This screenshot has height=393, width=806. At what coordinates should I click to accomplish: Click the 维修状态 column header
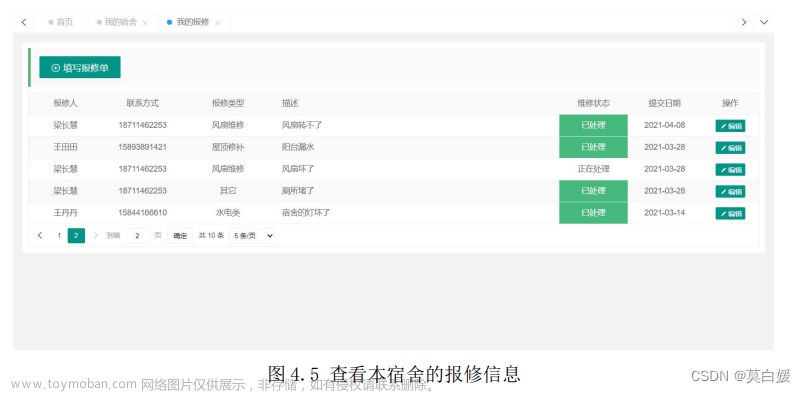tap(593, 103)
